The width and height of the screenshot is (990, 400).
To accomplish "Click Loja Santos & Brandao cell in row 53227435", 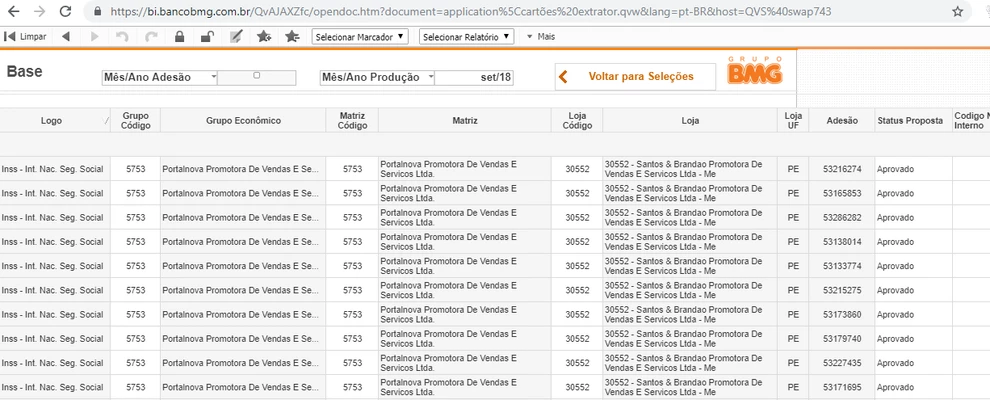I will tap(690, 363).
